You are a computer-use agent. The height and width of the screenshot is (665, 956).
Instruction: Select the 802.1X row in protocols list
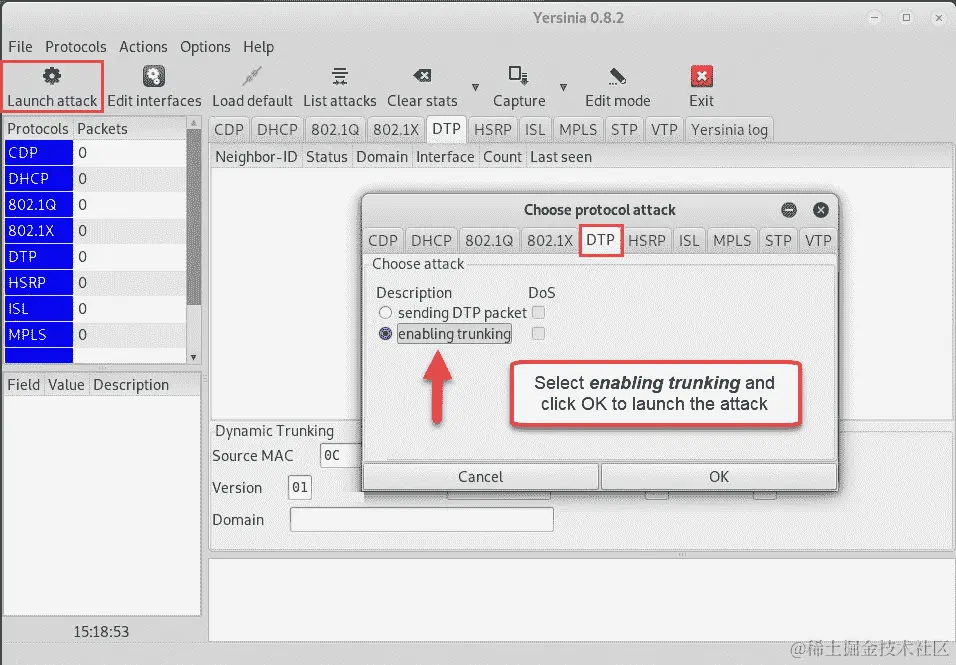(x=95, y=230)
